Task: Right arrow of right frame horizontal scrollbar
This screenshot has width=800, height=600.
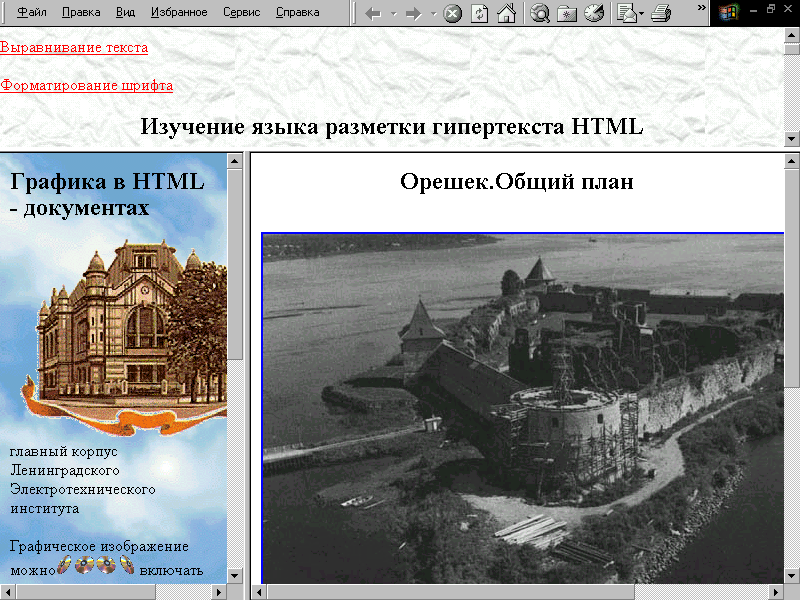Action: 776,592
